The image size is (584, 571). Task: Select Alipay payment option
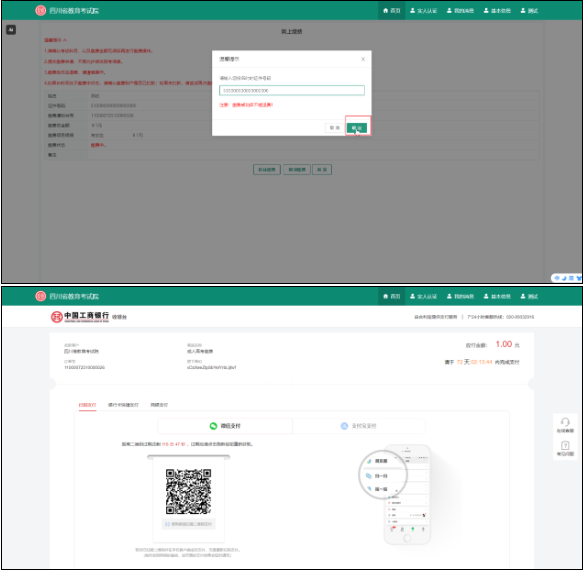pos(359,426)
